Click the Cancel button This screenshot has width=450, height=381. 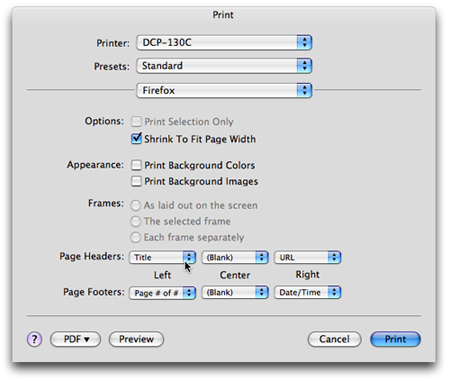click(334, 339)
